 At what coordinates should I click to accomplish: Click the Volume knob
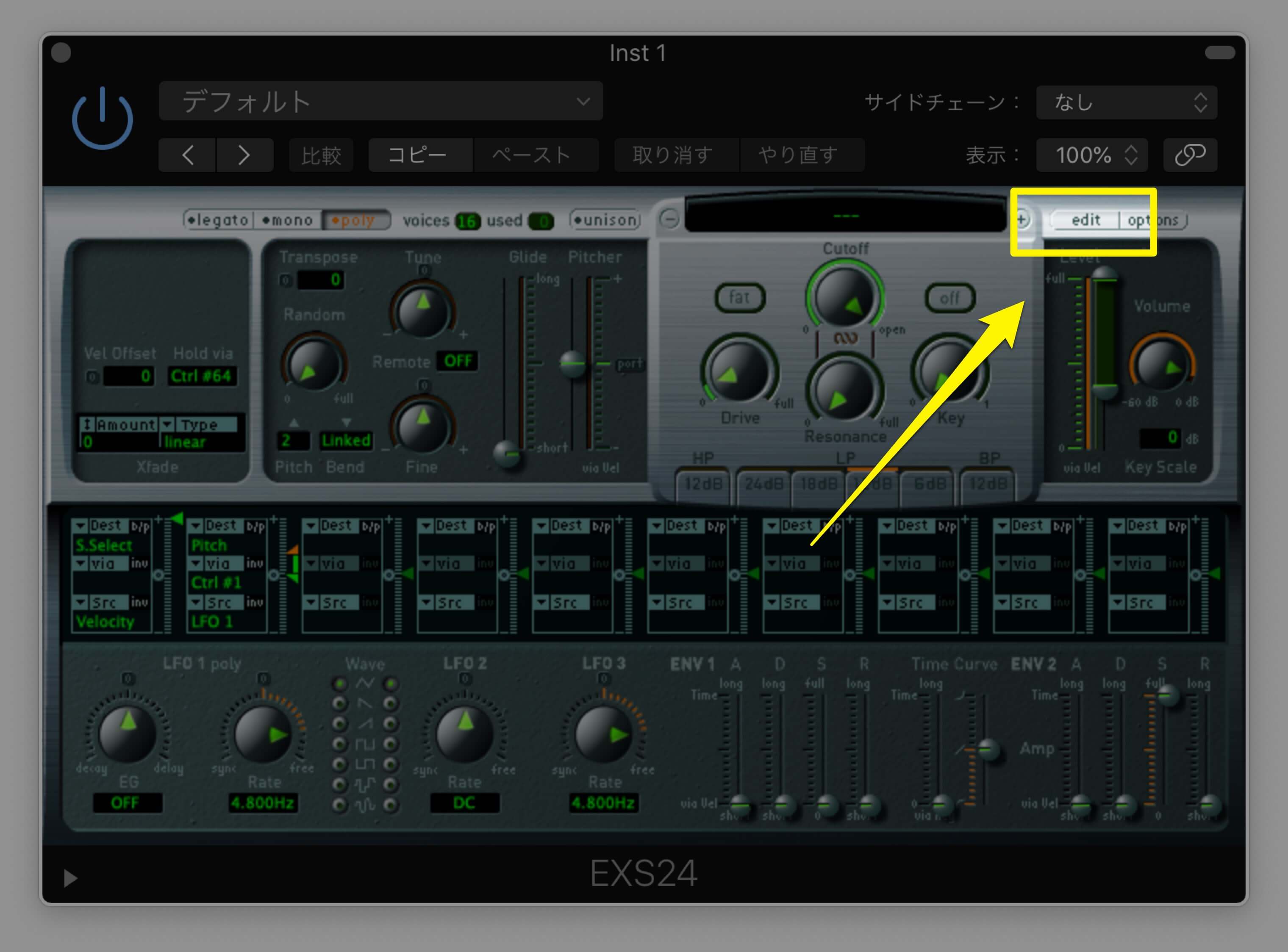pos(1161,364)
